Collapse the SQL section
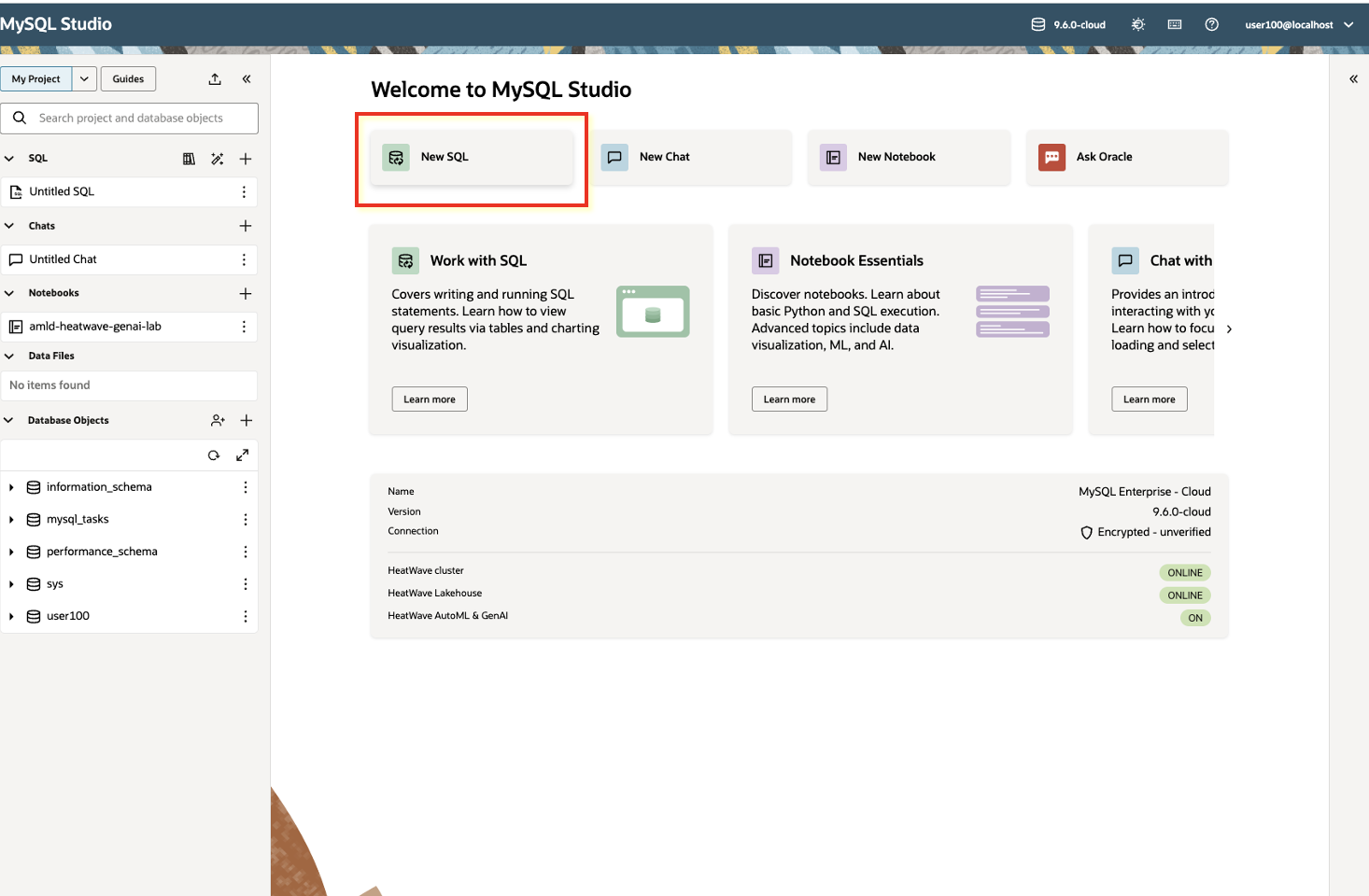Screen dimensions: 1369x896 click(x=9, y=159)
